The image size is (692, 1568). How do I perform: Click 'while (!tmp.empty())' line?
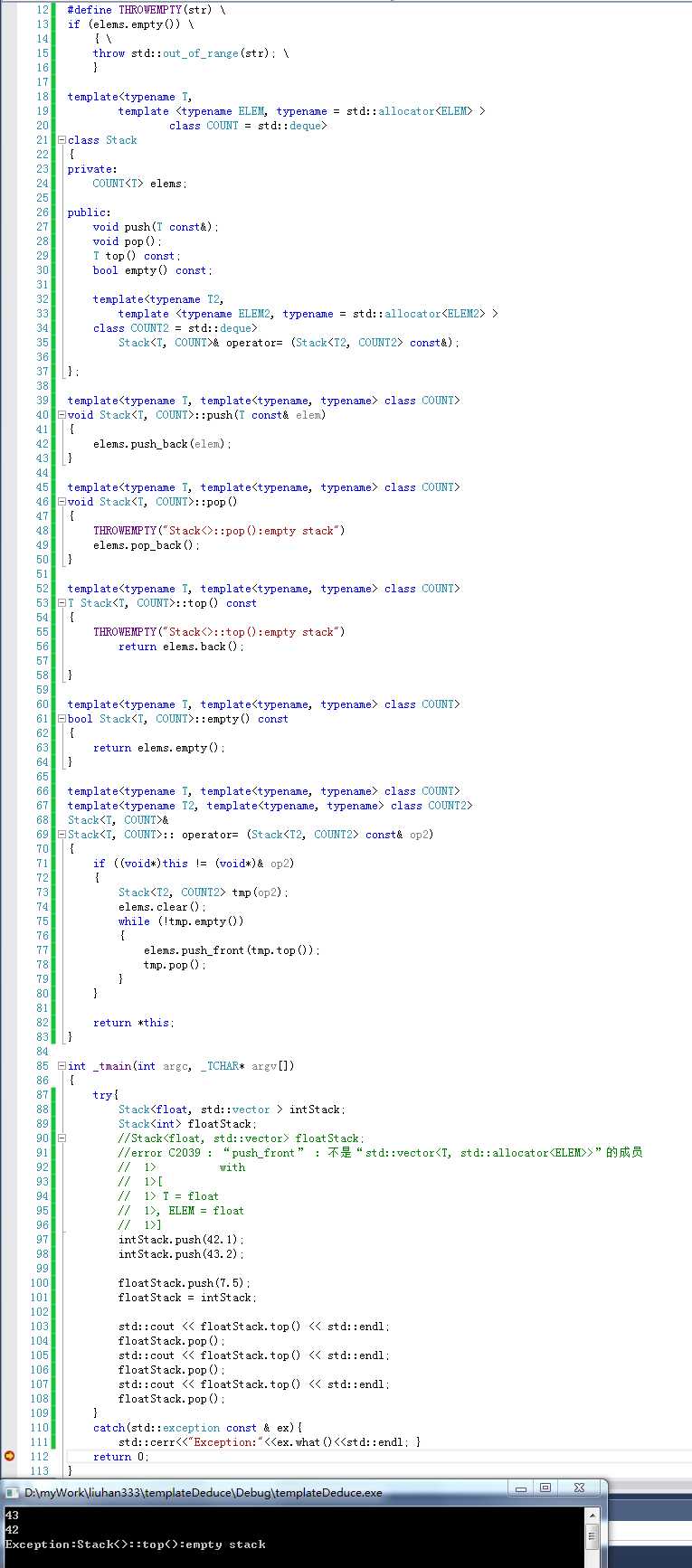181,921
